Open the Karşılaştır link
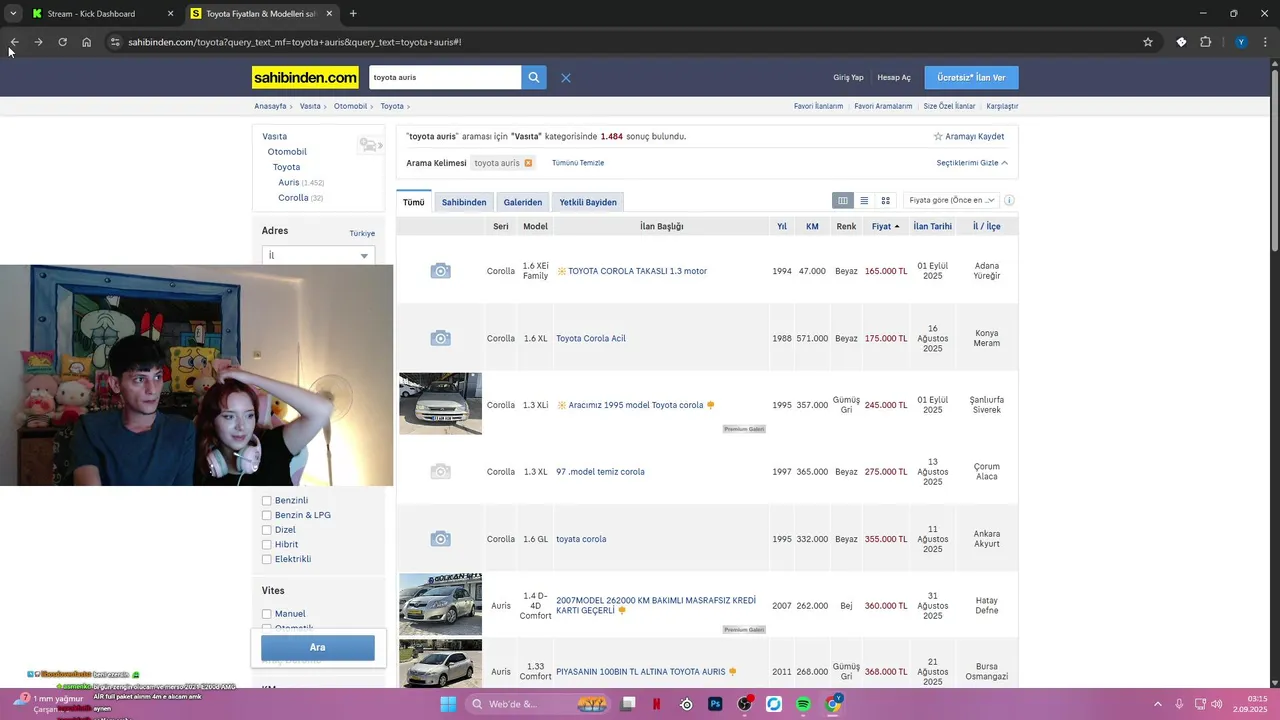The image size is (1280, 720). (x=1002, y=106)
